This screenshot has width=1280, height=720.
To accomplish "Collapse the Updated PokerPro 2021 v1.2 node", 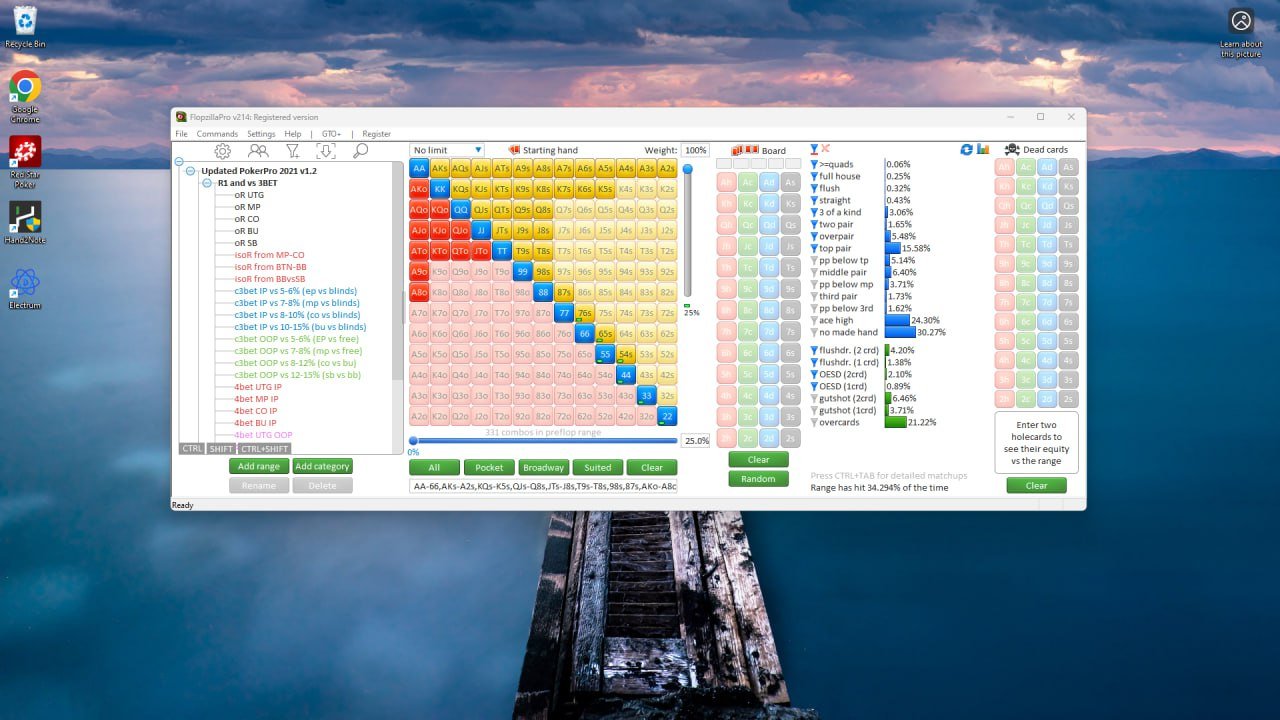I will point(190,171).
